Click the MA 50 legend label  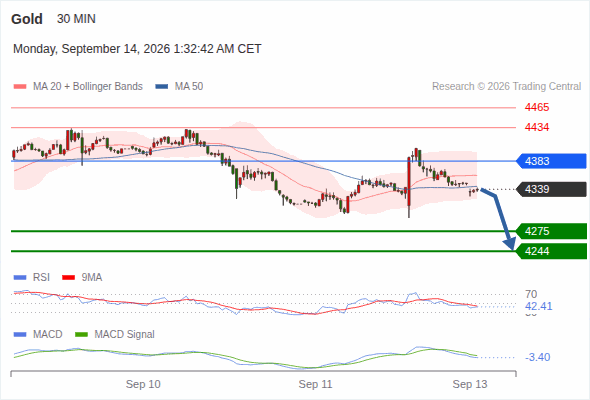pos(189,87)
